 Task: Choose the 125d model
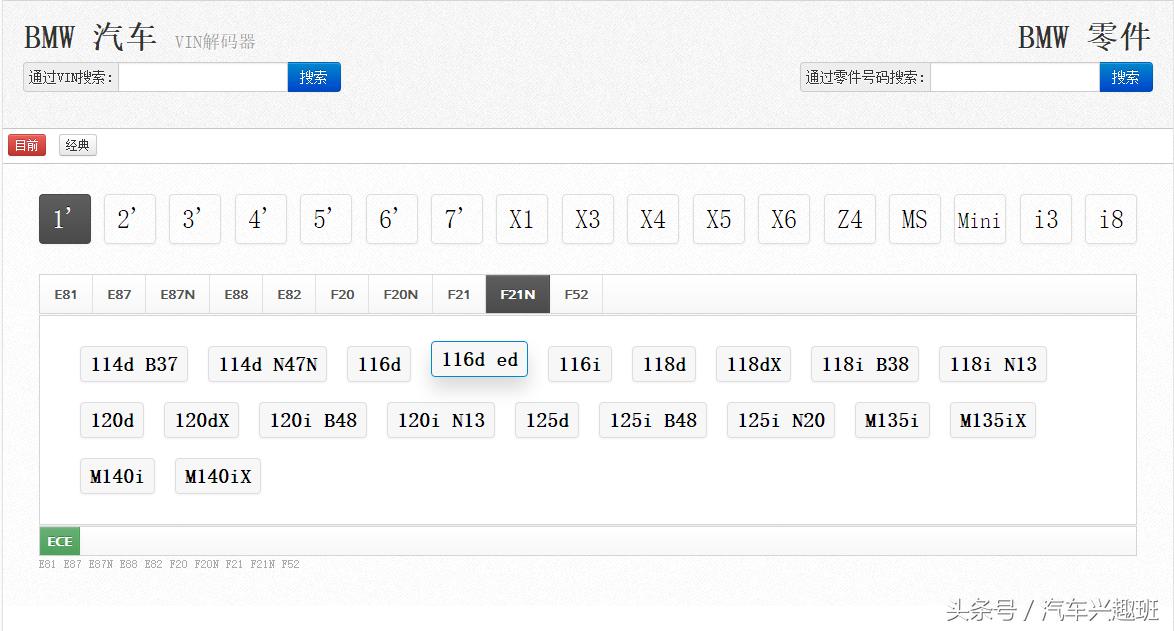[547, 421]
